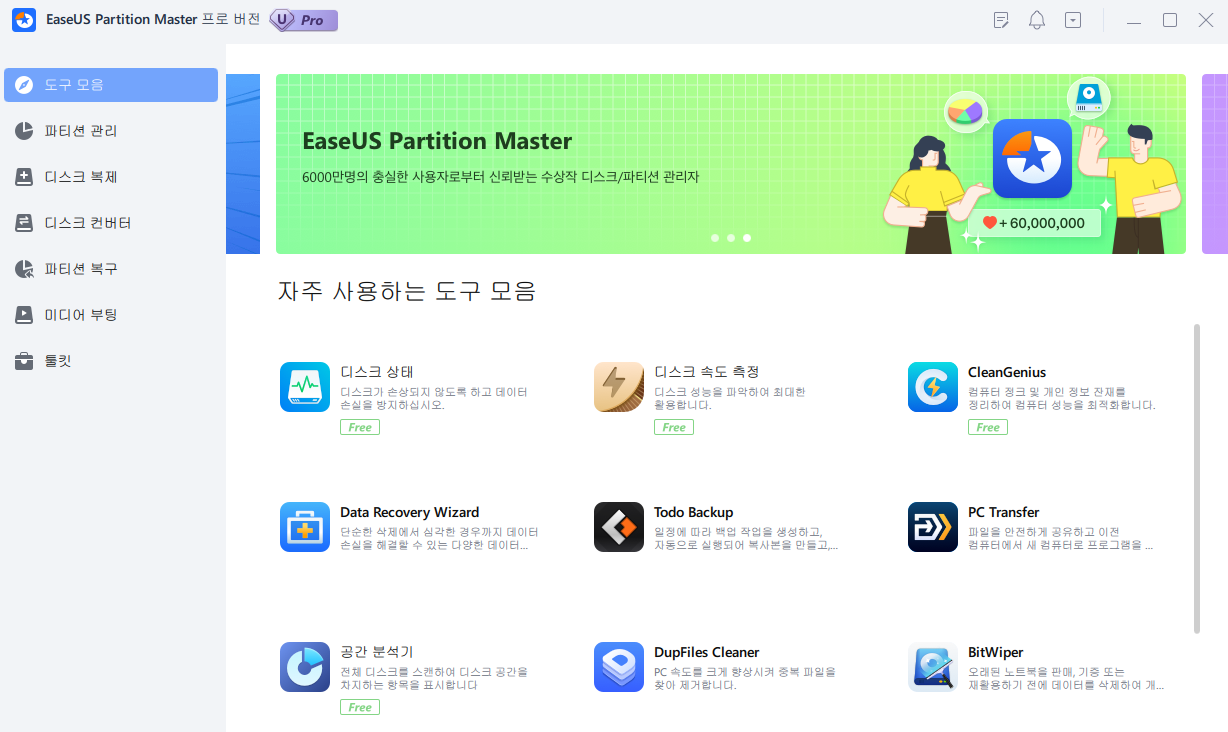This screenshot has width=1228, height=732.
Task: Launch PC Transfer from its icon
Action: [x=932, y=527]
